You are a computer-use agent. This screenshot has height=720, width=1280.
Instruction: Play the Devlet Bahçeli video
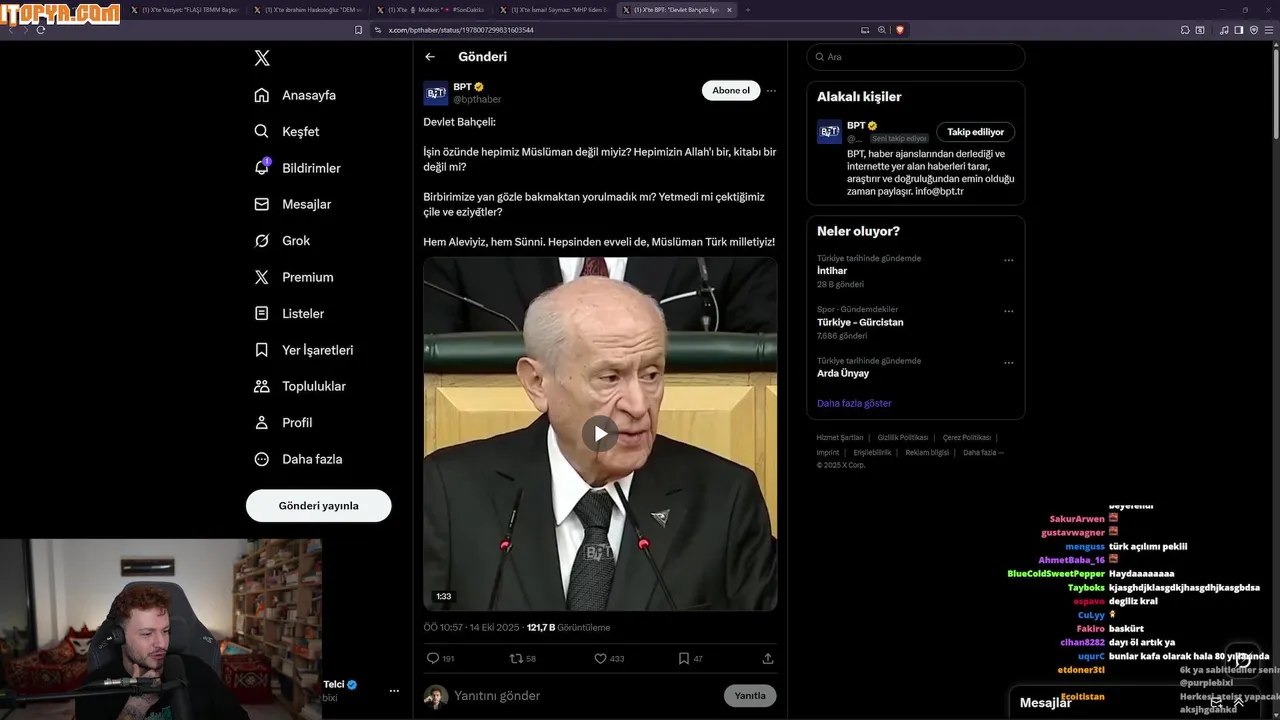[x=600, y=434]
